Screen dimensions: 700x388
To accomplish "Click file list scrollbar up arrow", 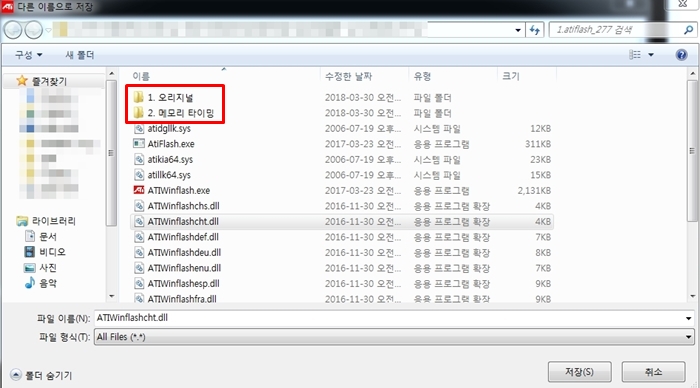I will [x=692, y=73].
